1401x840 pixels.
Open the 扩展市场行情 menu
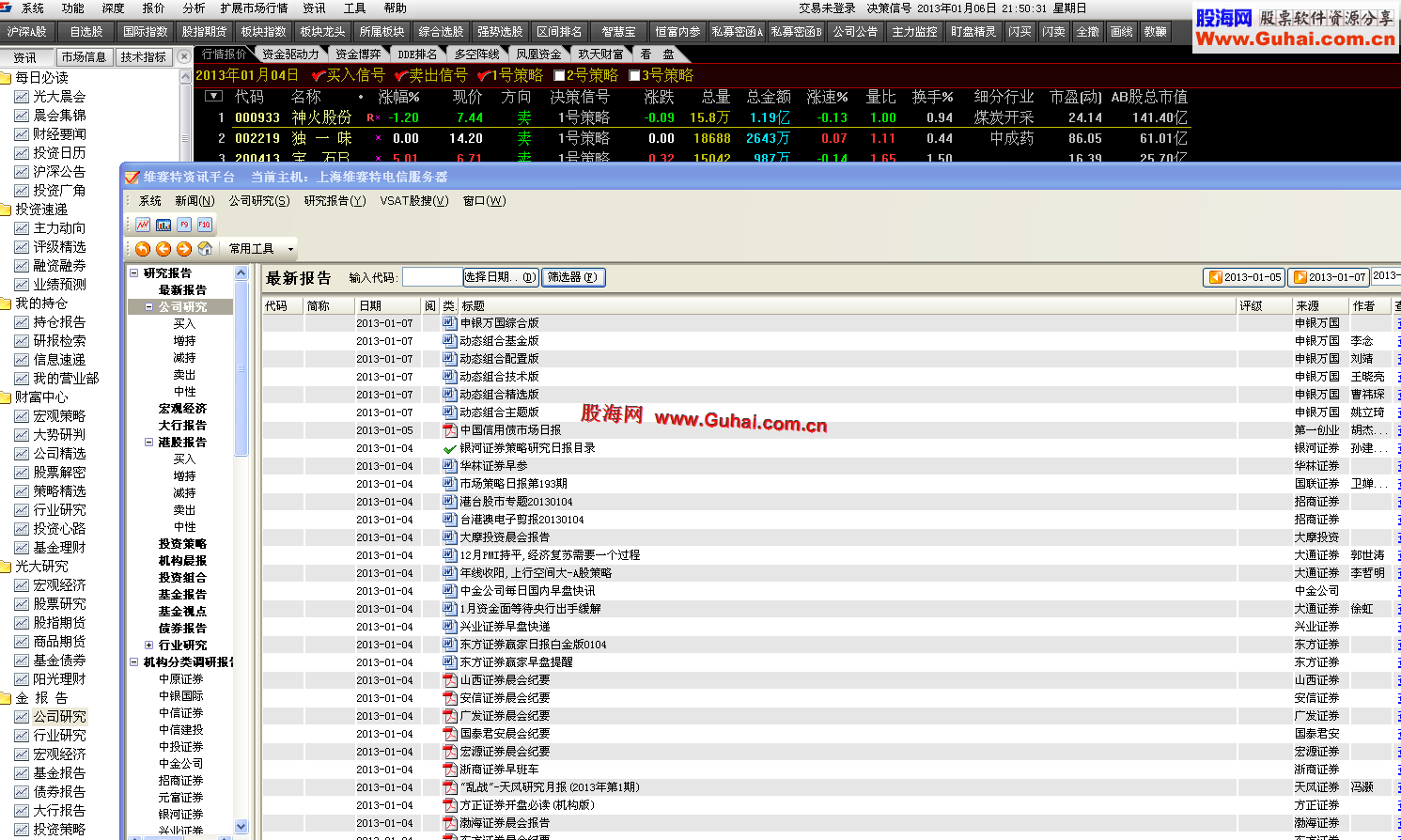coord(254,8)
